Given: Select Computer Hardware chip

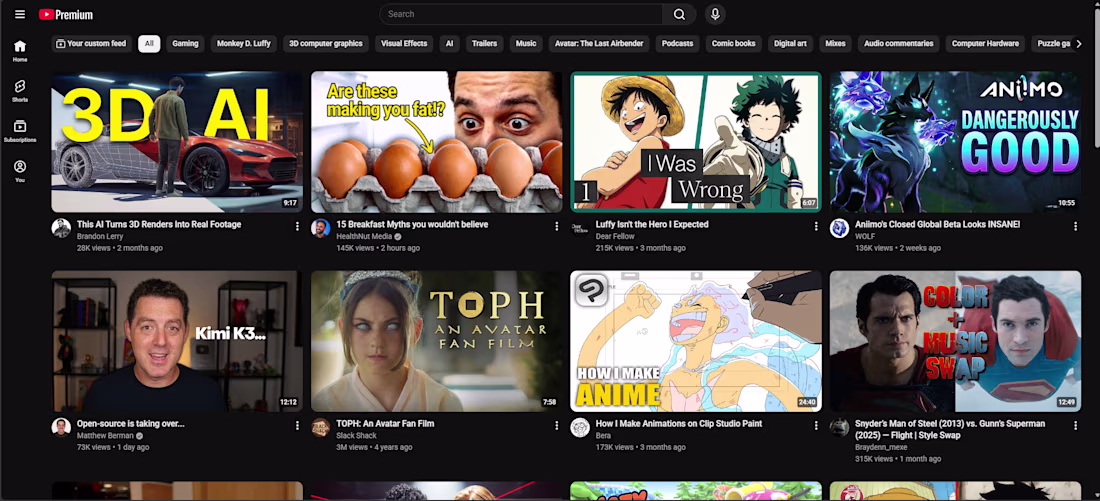Looking at the screenshot, I should point(985,44).
